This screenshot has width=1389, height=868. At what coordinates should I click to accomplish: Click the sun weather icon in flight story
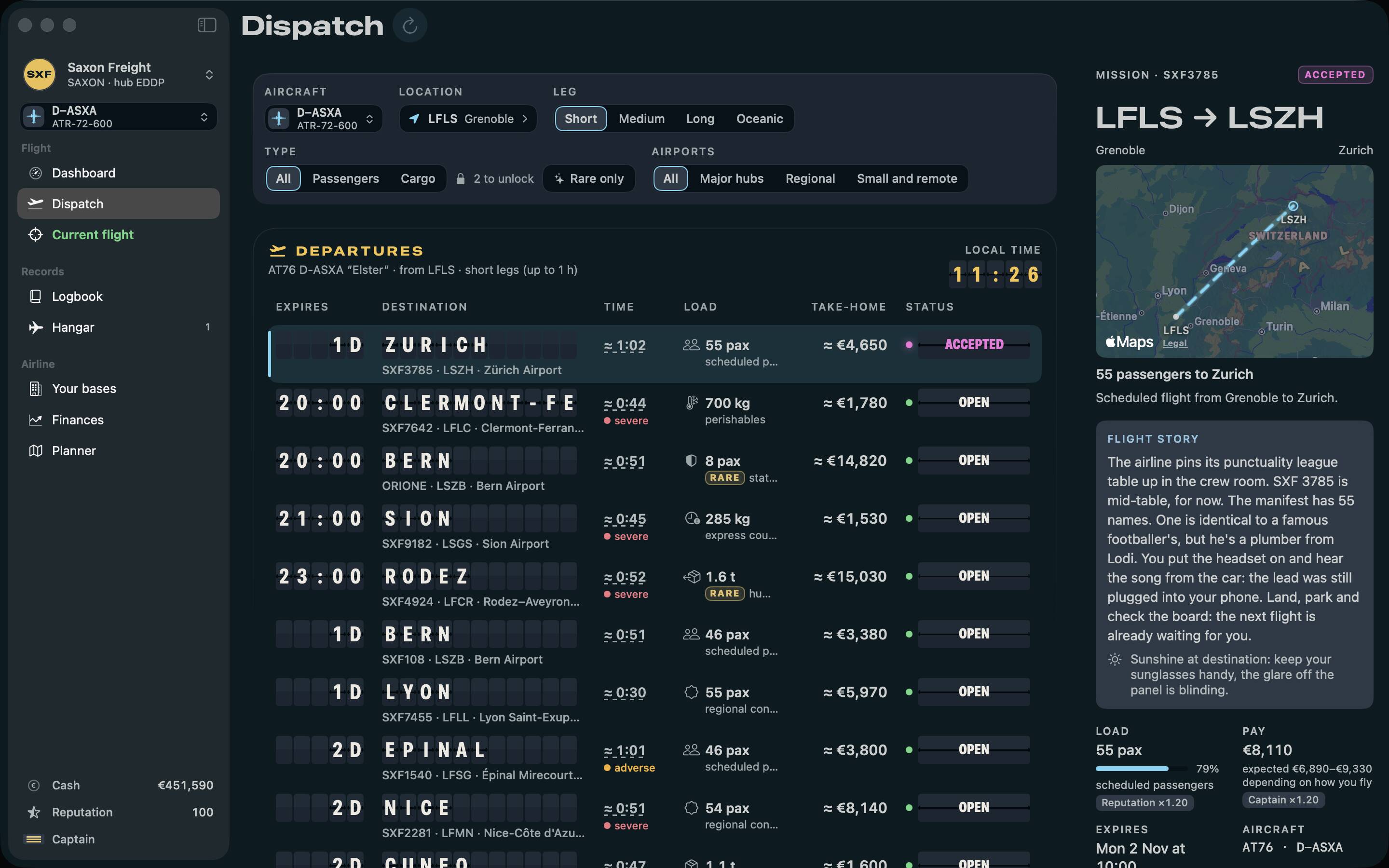point(1115,659)
